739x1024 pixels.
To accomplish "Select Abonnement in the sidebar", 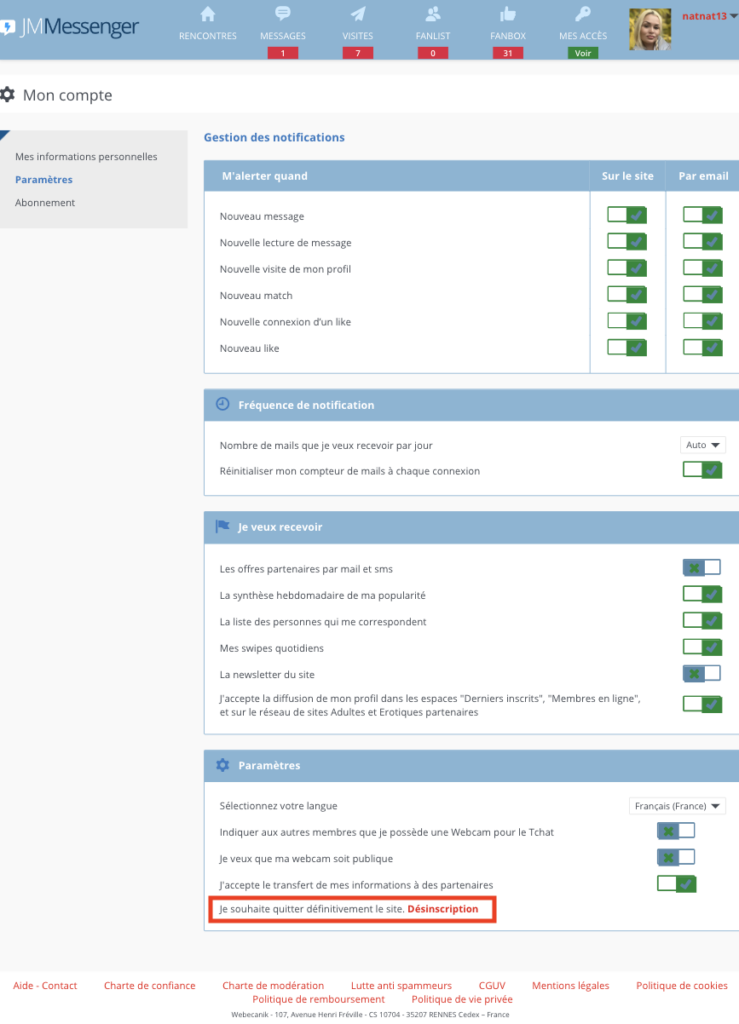I will (x=45, y=202).
